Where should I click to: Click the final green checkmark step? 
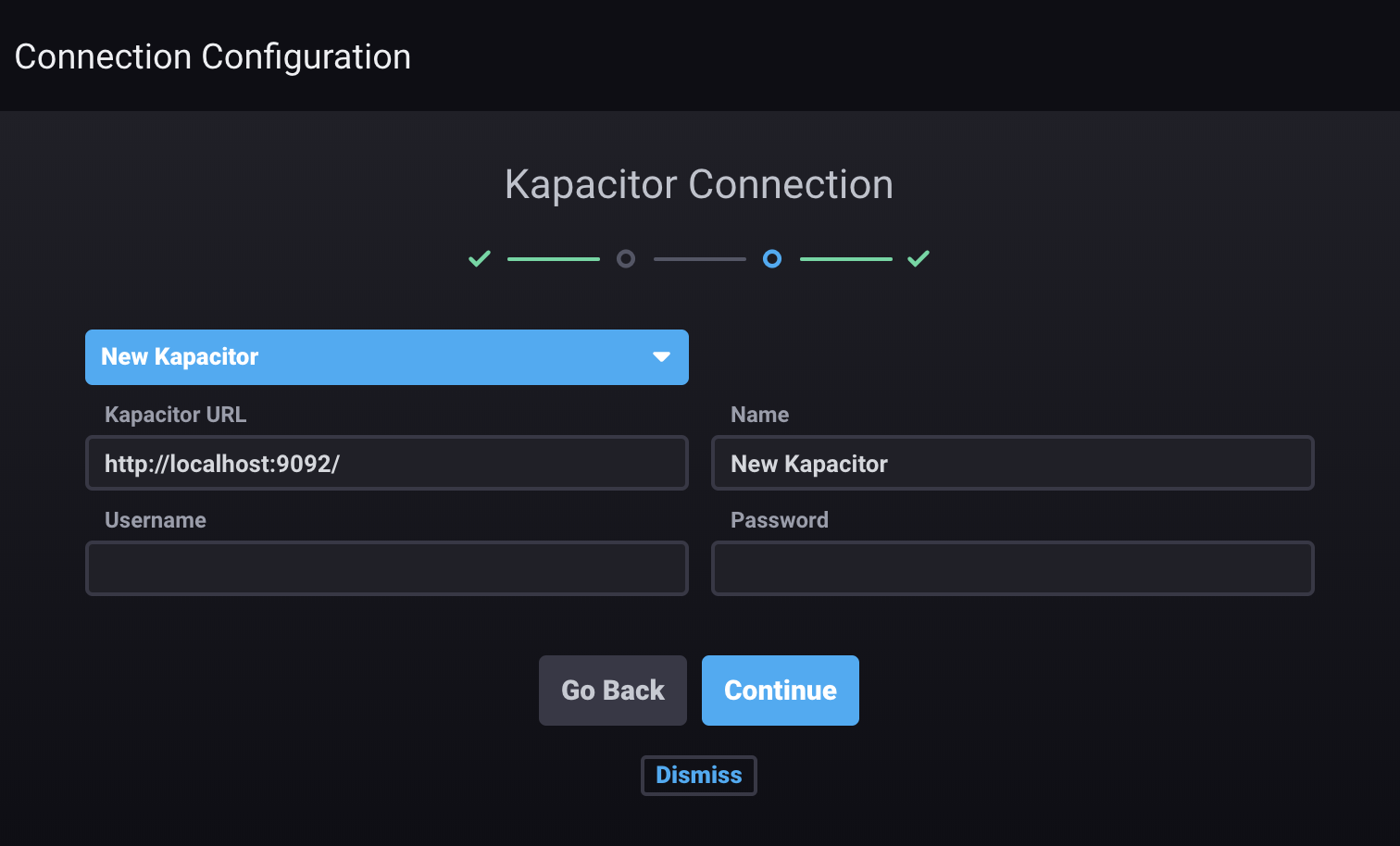click(x=919, y=259)
